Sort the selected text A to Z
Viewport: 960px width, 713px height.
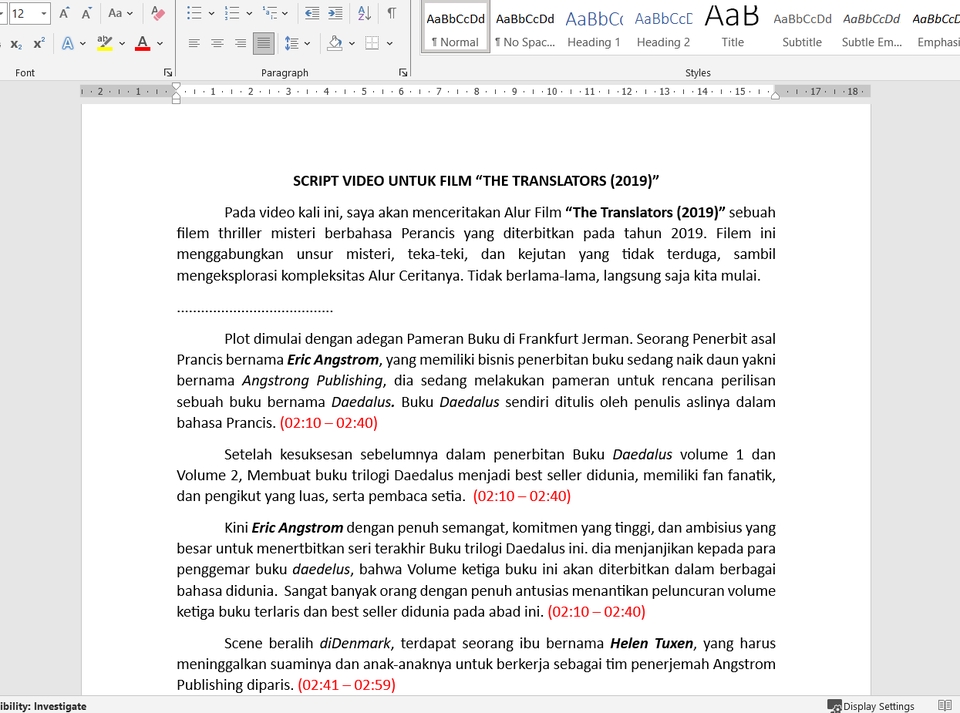click(364, 13)
